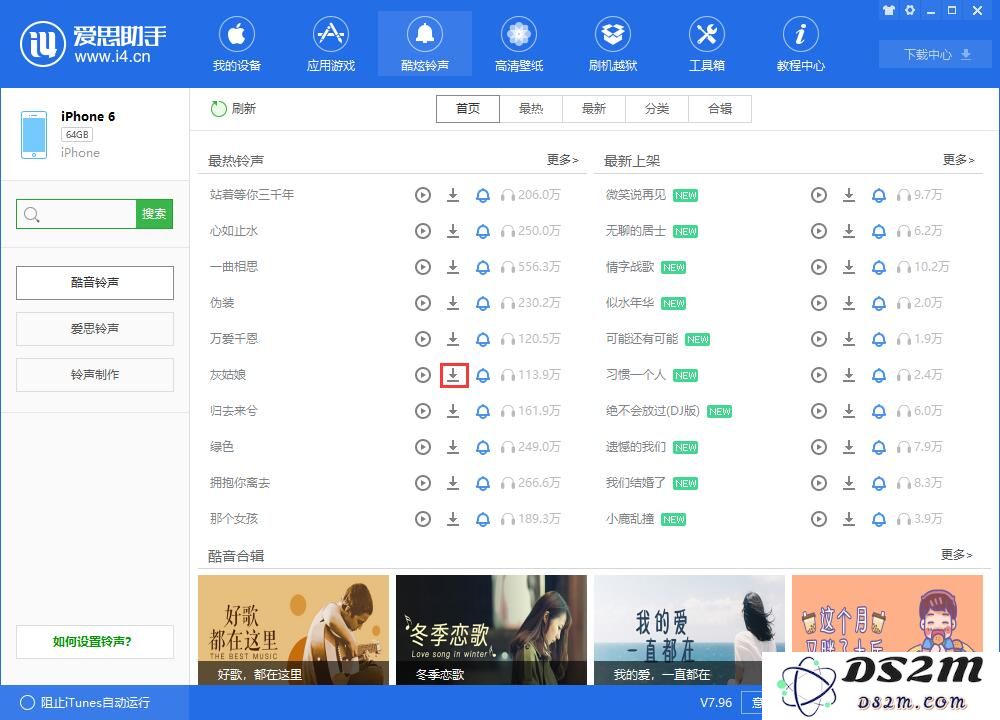Open the 高清壁纸 wallpaper section

518,45
